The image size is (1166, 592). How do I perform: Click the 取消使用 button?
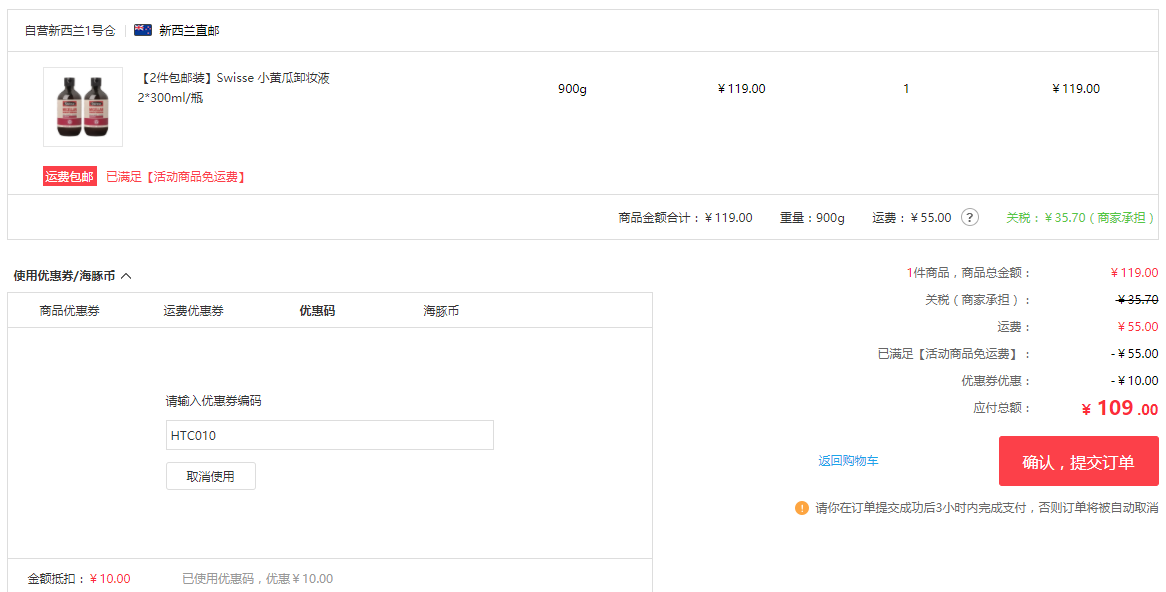point(210,476)
